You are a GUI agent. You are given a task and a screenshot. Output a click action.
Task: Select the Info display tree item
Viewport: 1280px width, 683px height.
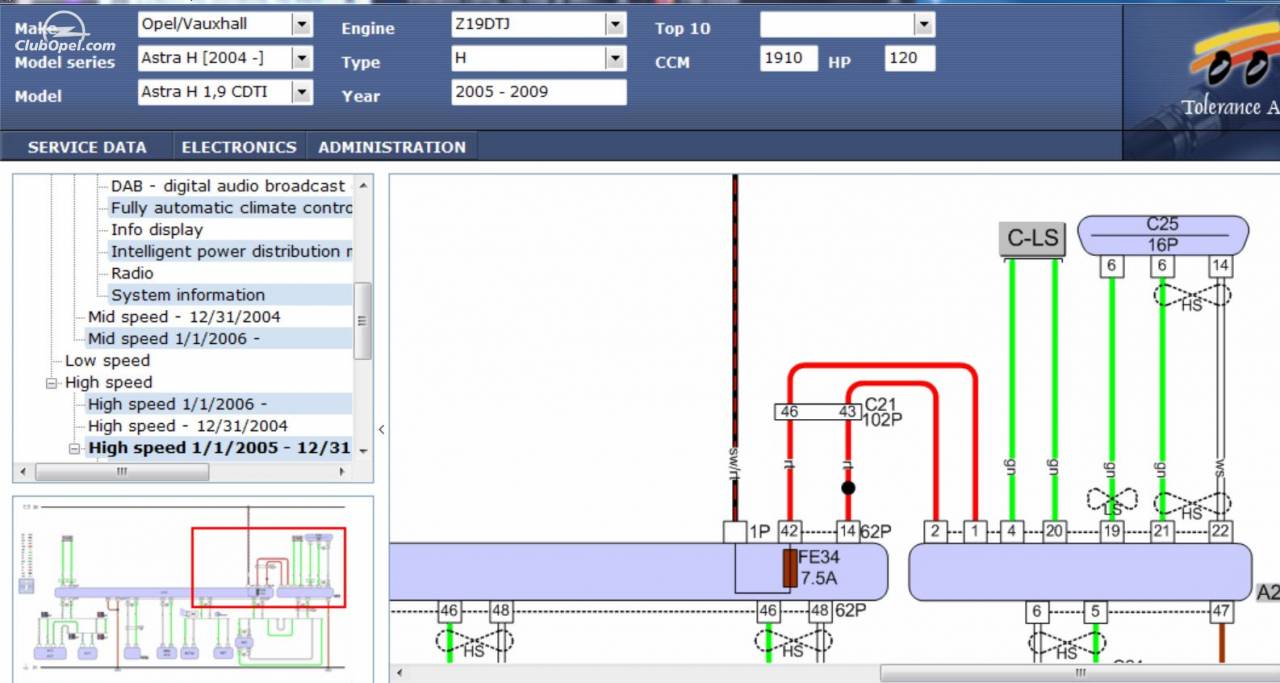point(157,230)
